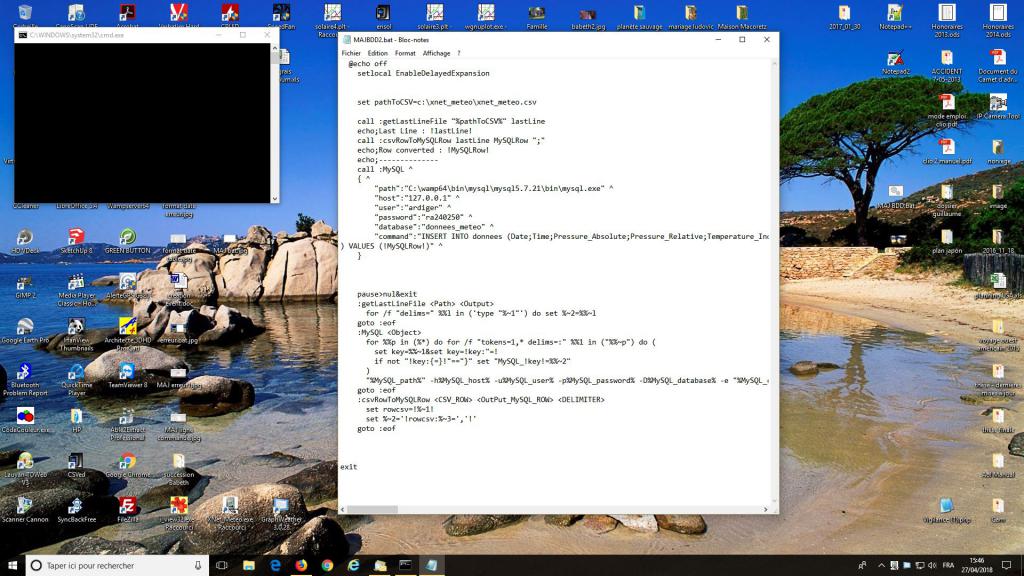Click FRA language indicator in taskbar

point(948,565)
